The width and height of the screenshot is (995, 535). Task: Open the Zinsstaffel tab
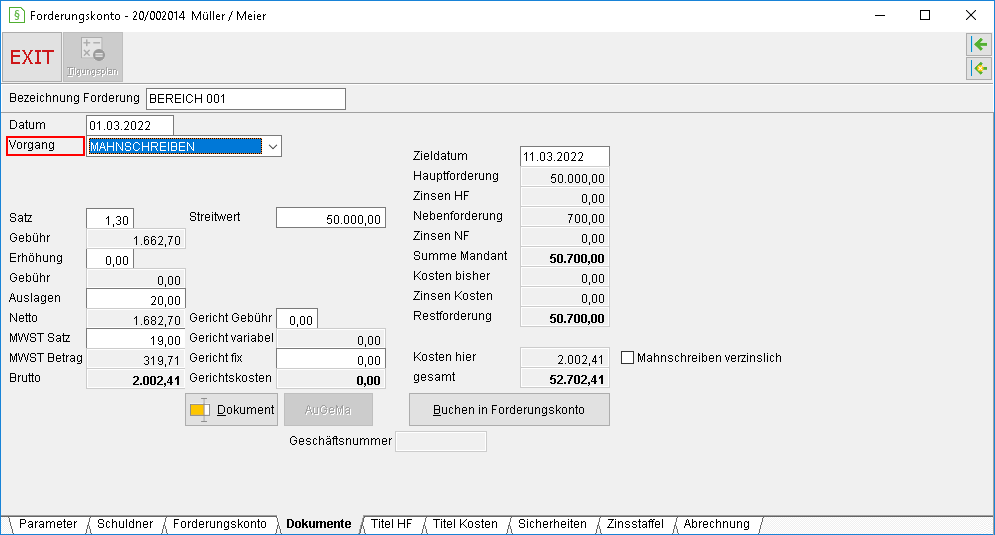click(x=635, y=524)
